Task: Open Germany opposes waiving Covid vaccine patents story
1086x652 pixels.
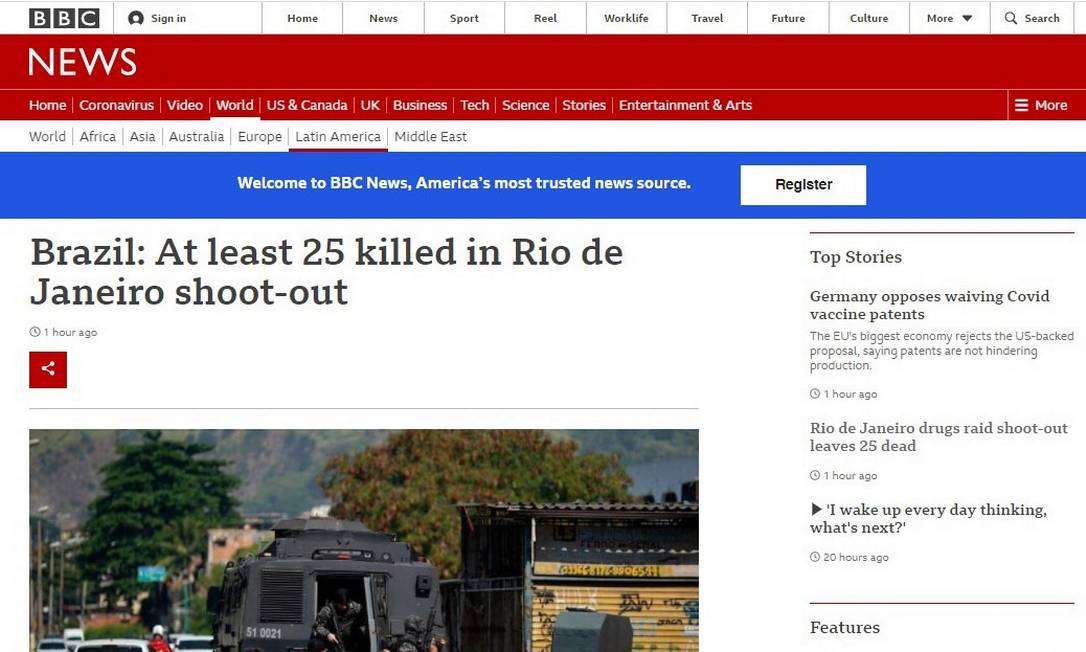Action: 929,305
